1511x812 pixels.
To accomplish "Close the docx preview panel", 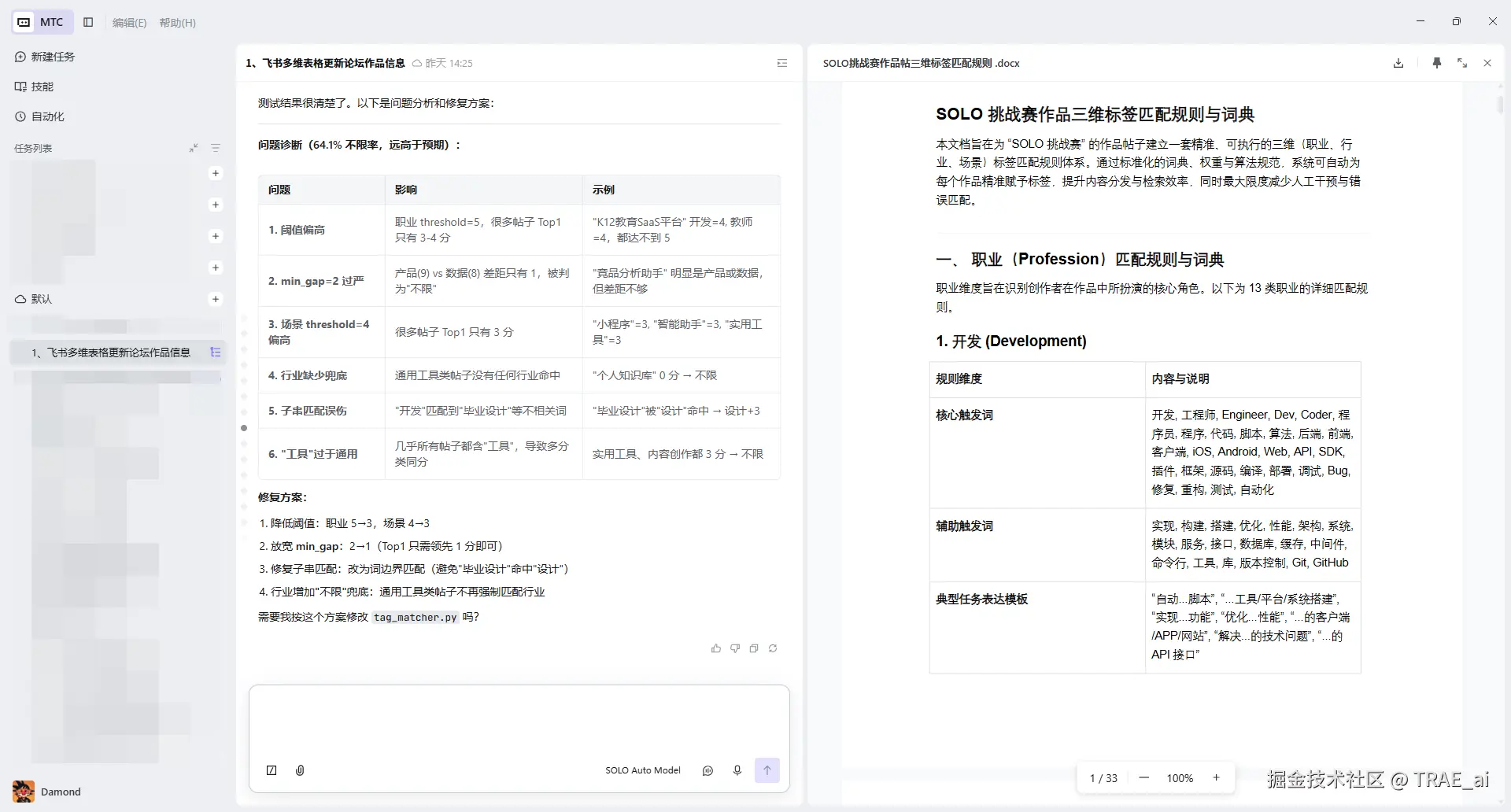I will click(x=1487, y=63).
